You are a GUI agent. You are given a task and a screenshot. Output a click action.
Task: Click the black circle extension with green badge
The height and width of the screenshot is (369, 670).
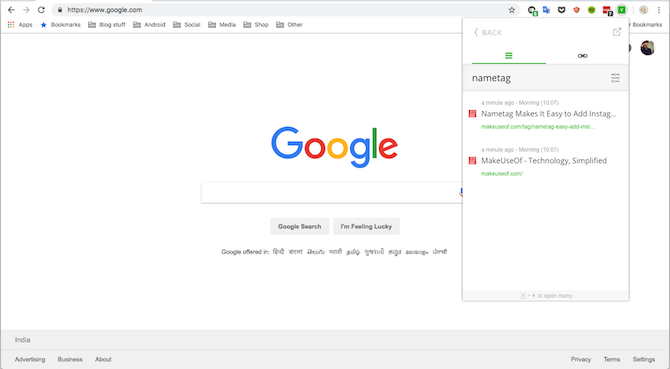[532, 10]
